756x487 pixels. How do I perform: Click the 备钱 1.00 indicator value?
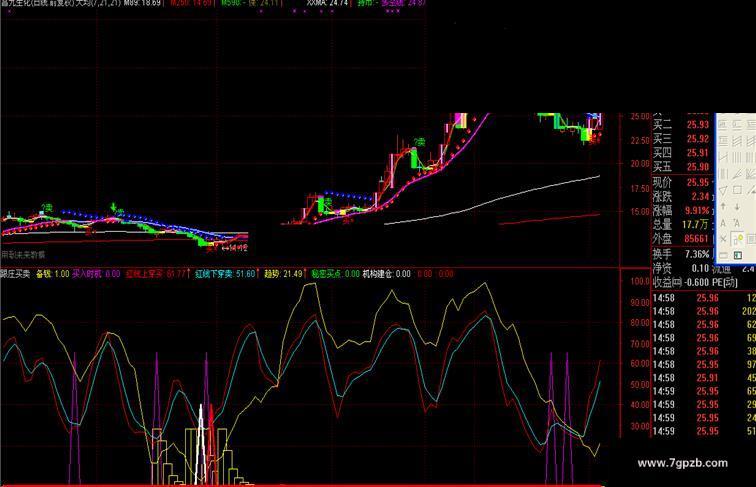point(53,274)
